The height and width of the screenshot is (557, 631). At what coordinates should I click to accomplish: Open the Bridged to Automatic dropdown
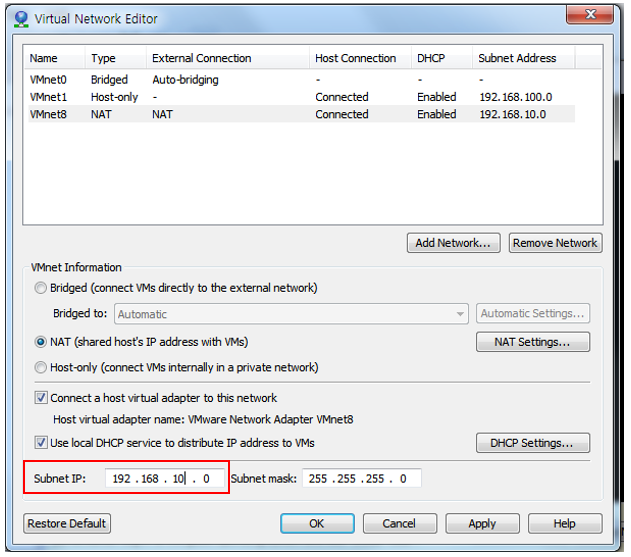coord(291,314)
